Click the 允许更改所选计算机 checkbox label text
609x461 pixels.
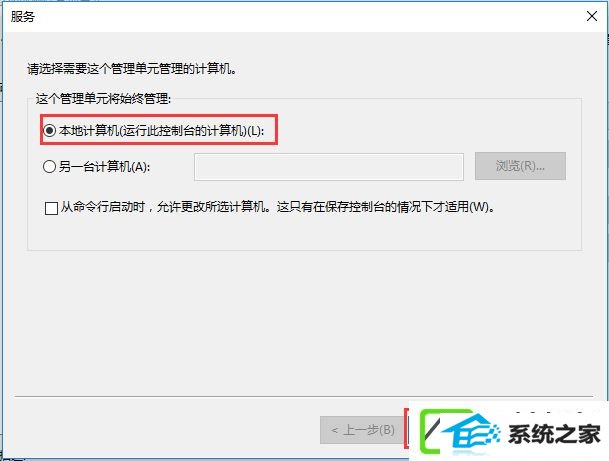pos(278,207)
